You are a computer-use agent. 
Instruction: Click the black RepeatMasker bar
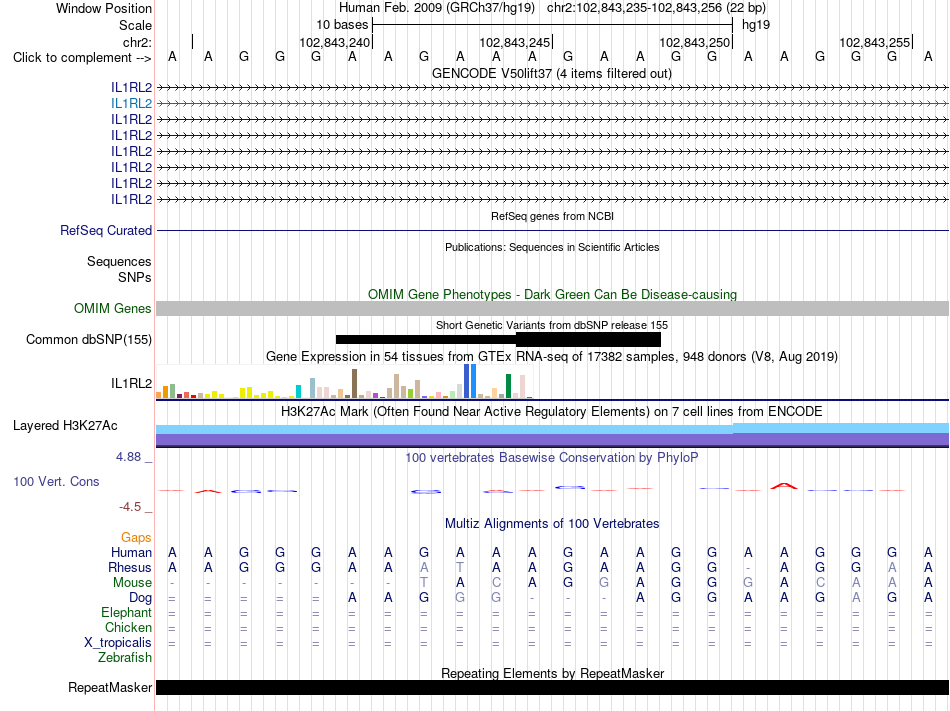[552, 687]
